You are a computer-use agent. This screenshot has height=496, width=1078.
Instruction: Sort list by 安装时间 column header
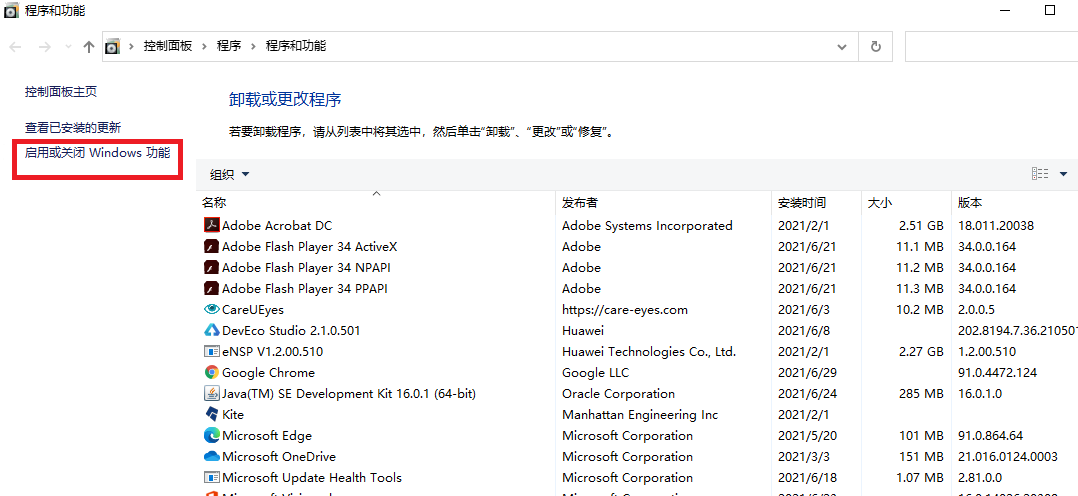click(802, 203)
